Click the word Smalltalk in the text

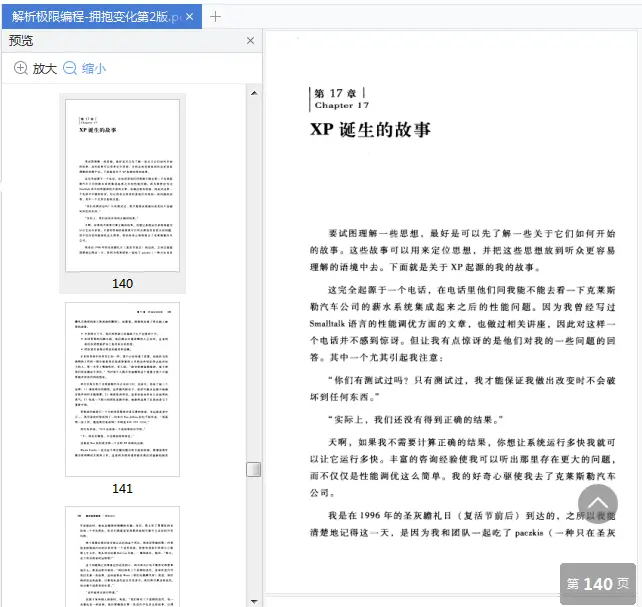tap(327, 324)
